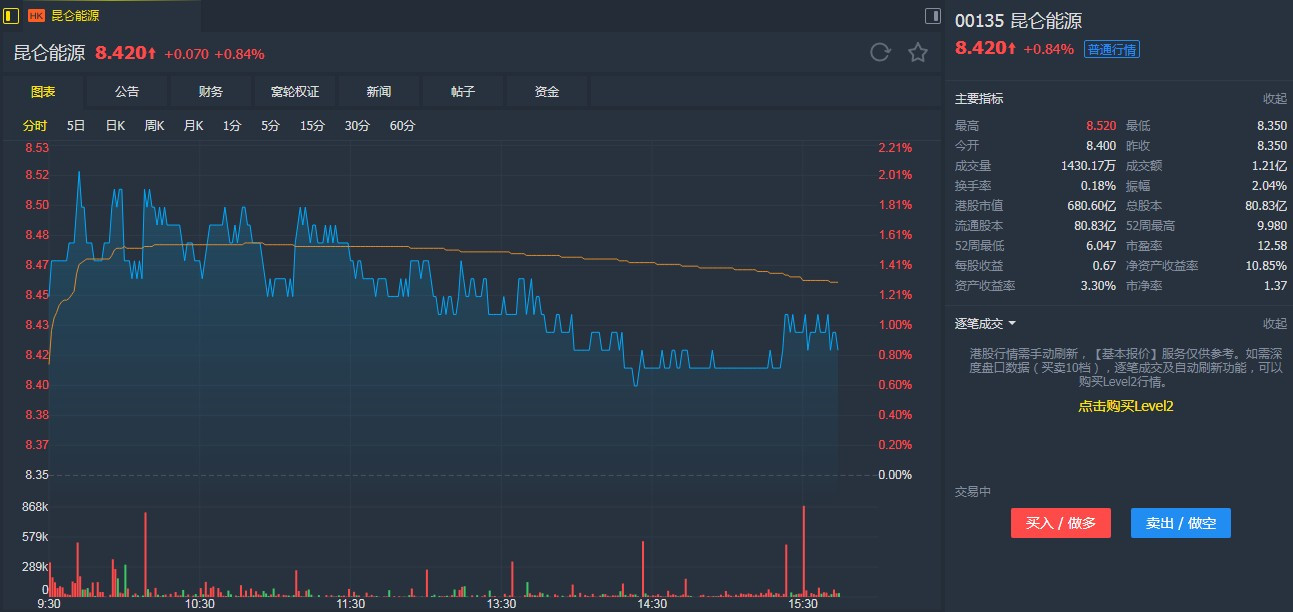Click the 买入 / 做多 button
Screen dimensions: 1293x612
coord(1061,523)
